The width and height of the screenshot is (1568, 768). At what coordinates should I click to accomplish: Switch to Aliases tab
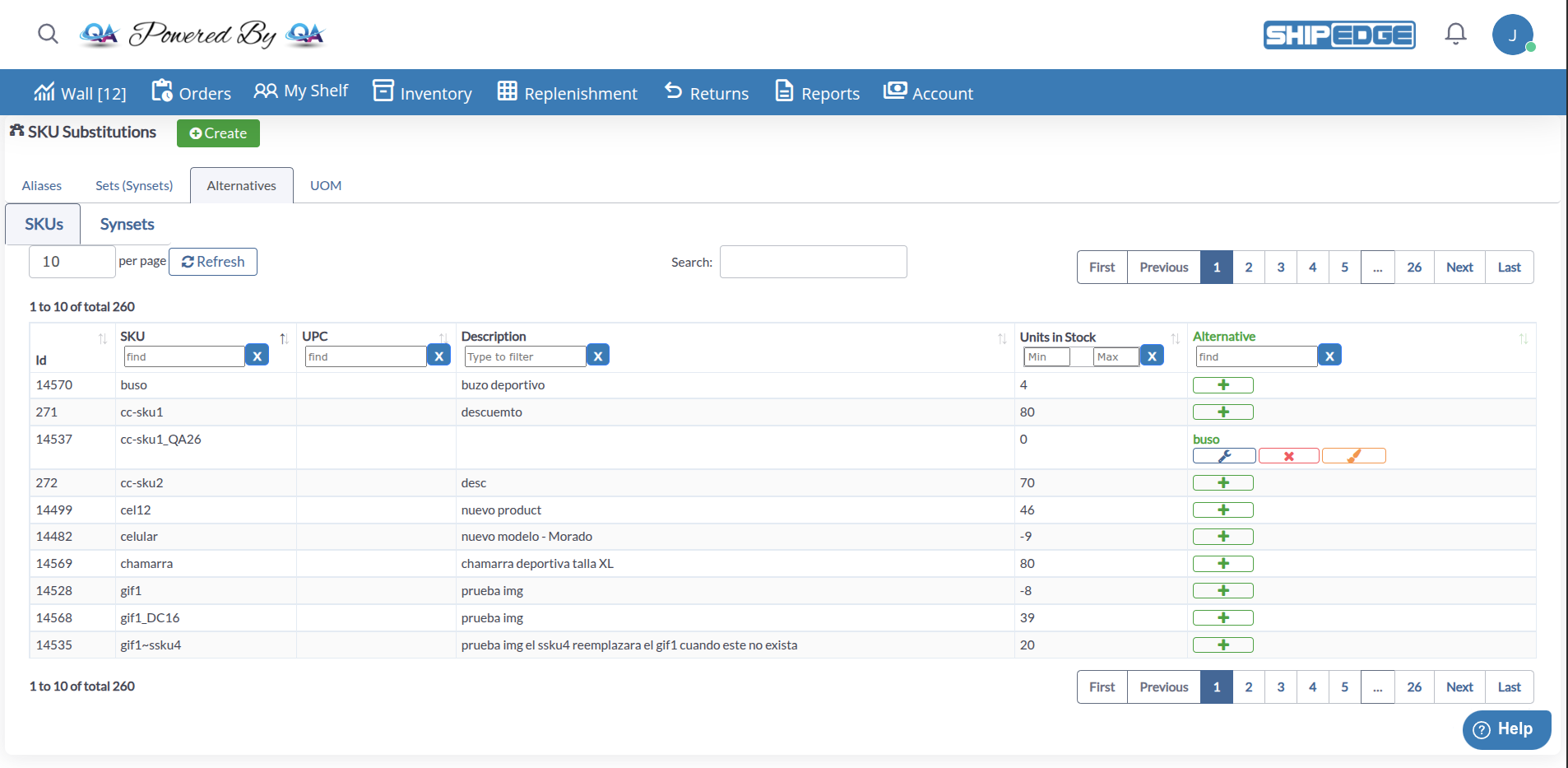pos(42,185)
